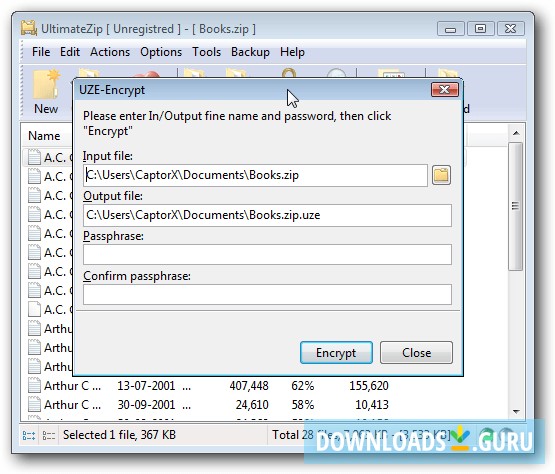Click the packed size 155,620
The height and width of the screenshot is (474, 555).
pyautogui.click(x=369, y=386)
